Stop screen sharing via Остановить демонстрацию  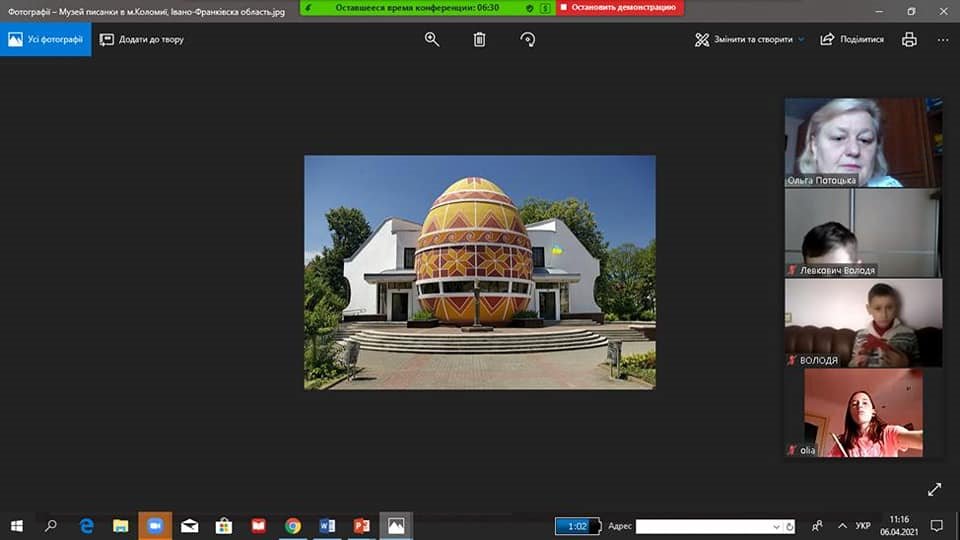point(620,7)
